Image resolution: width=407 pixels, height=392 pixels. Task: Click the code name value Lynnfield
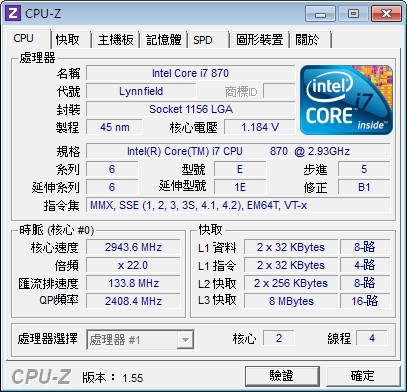tap(141, 91)
